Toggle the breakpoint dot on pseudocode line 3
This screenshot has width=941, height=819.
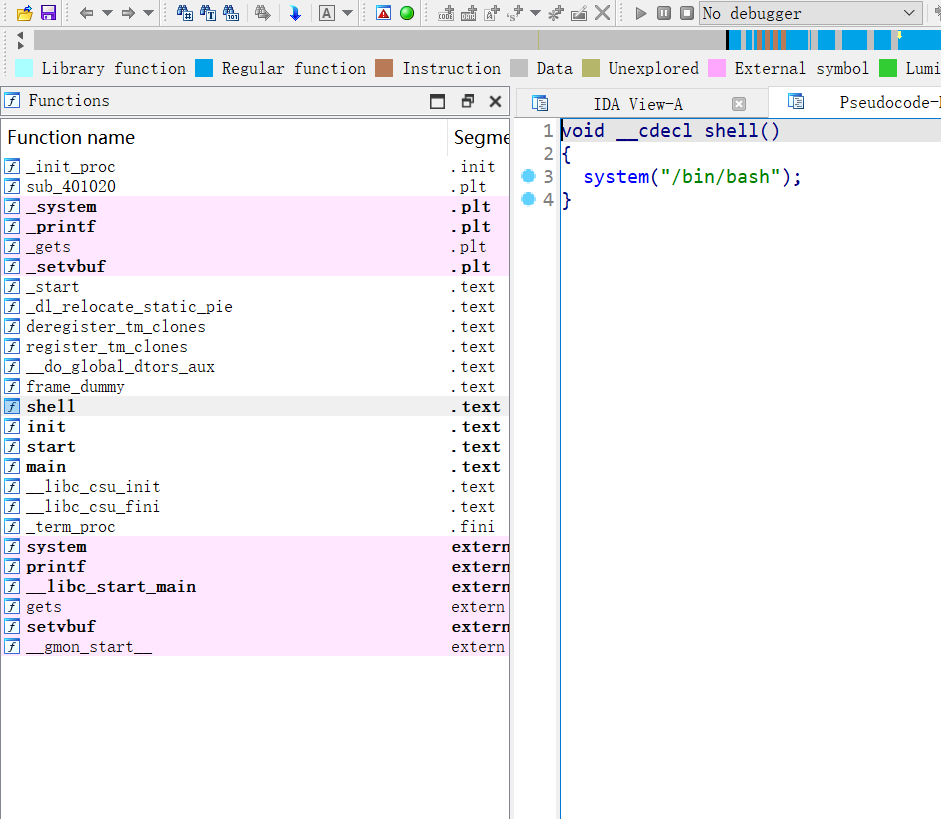528,176
